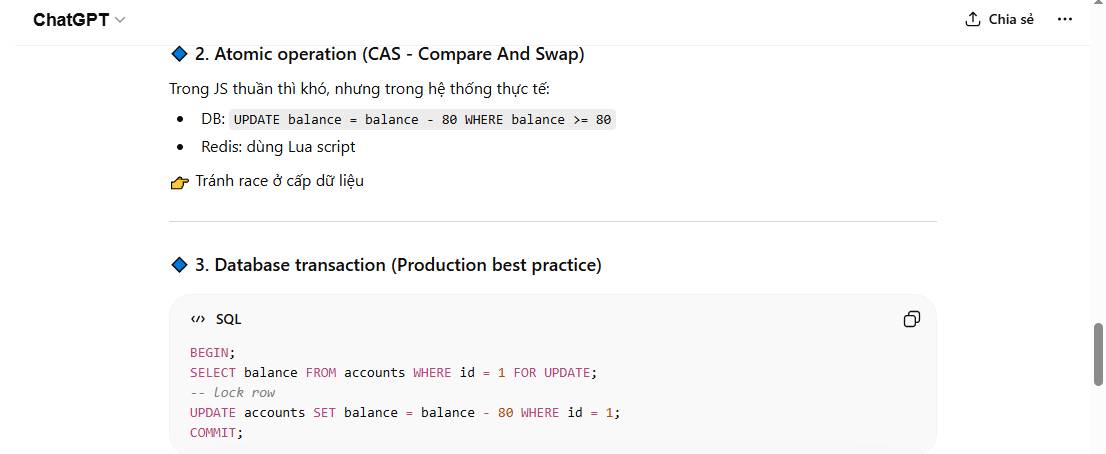Click the COMMIT; line in the SQL block
Screen dimensions: 1106x454
tap(216, 432)
